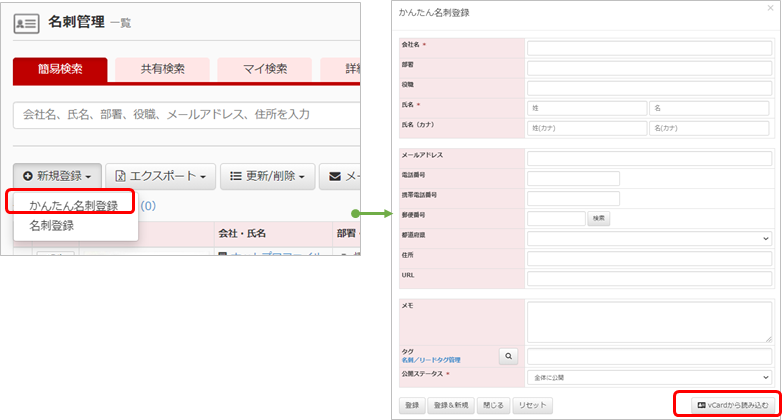
Task: Choose かんたん名刺登録 from the menu
Action: [x=74, y=205]
